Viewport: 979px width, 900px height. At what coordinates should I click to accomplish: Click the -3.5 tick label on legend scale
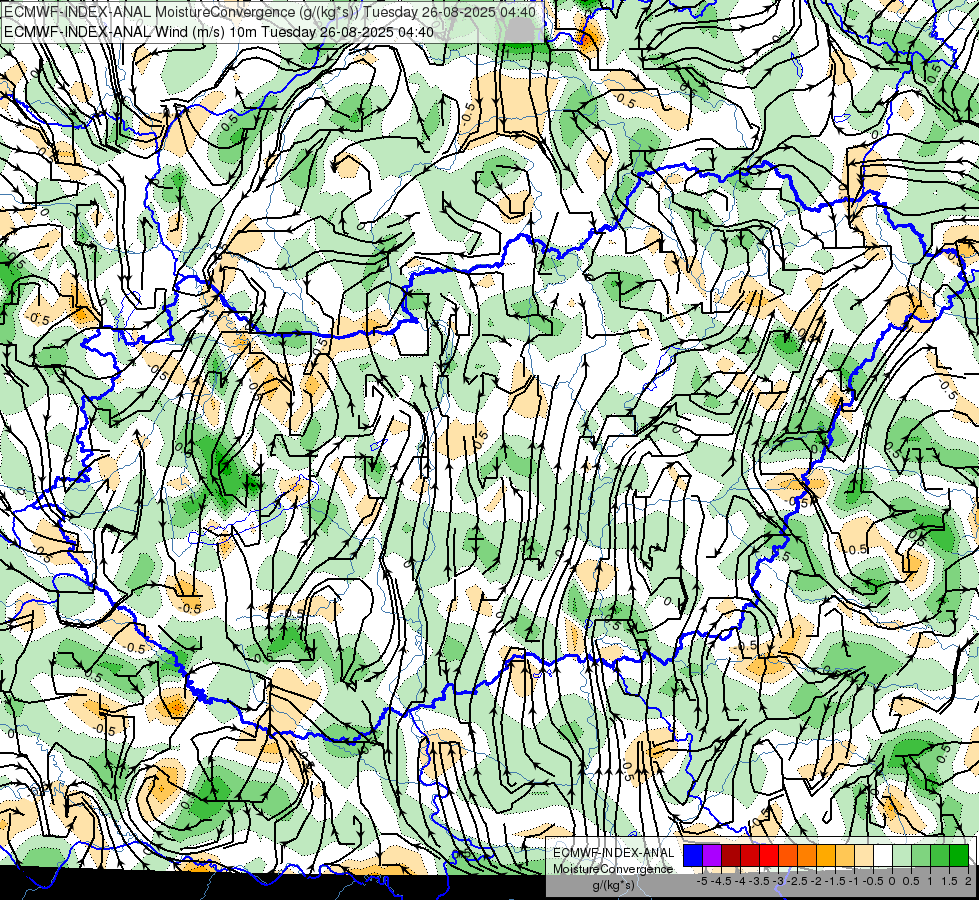[x=759, y=881]
